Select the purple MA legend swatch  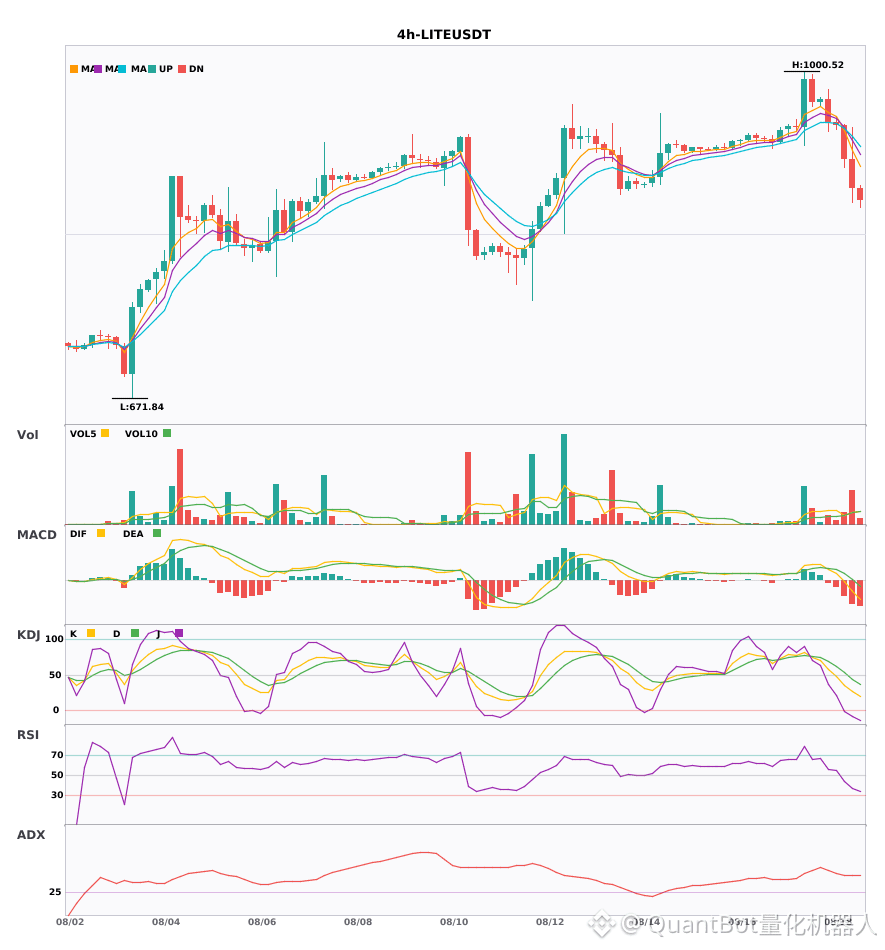click(x=98, y=69)
